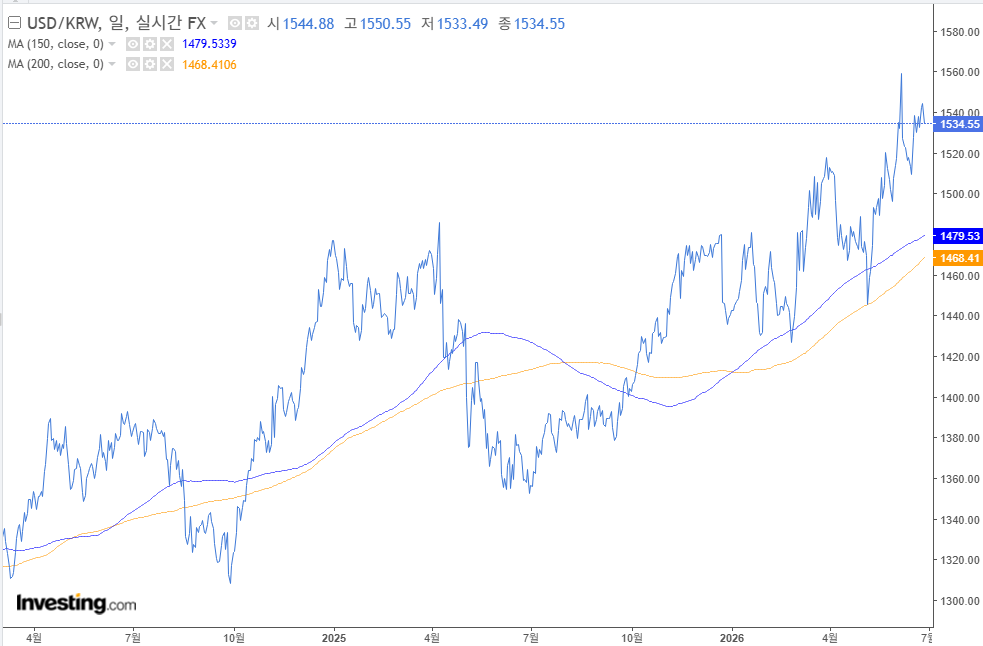
Task: Click the 1560.00 price axis label
Action: point(960,73)
